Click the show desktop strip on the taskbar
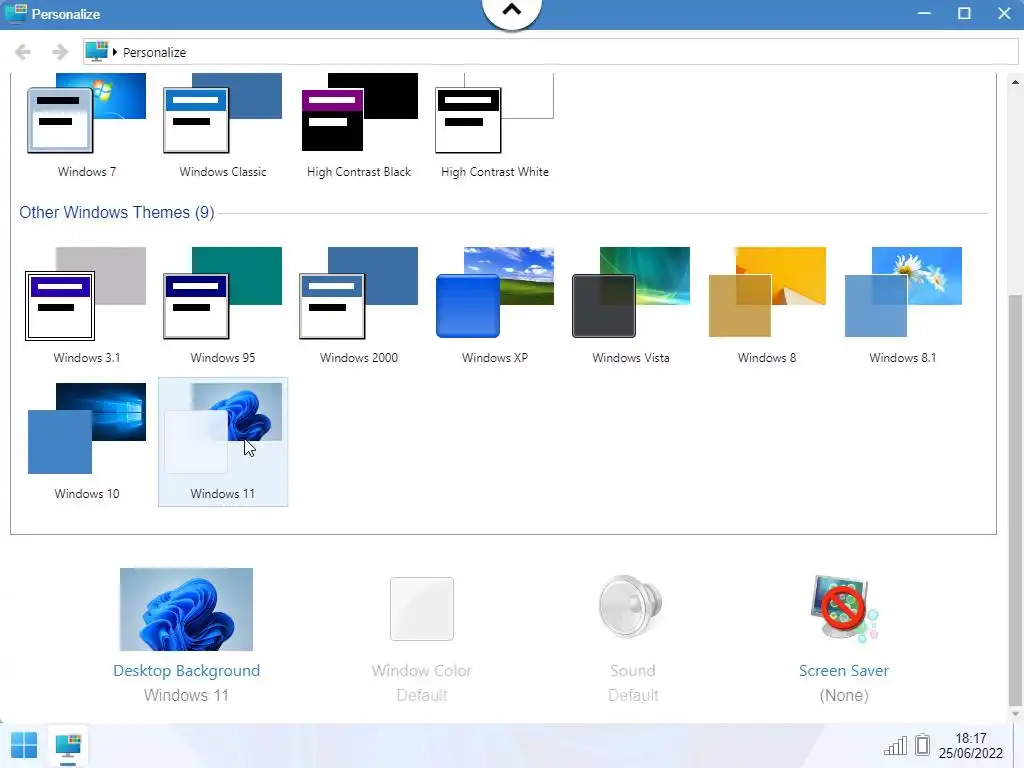This screenshot has width=1024, height=768. 1017,745
